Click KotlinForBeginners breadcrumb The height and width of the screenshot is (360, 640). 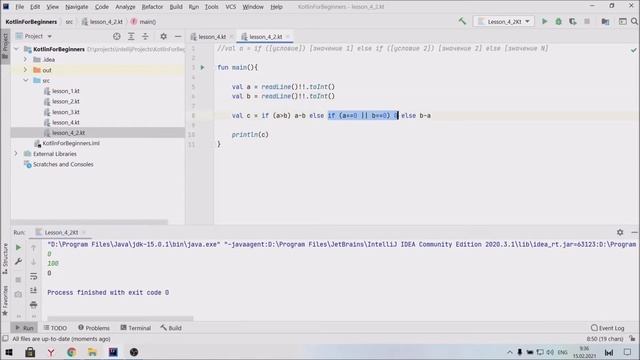[31, 22]
